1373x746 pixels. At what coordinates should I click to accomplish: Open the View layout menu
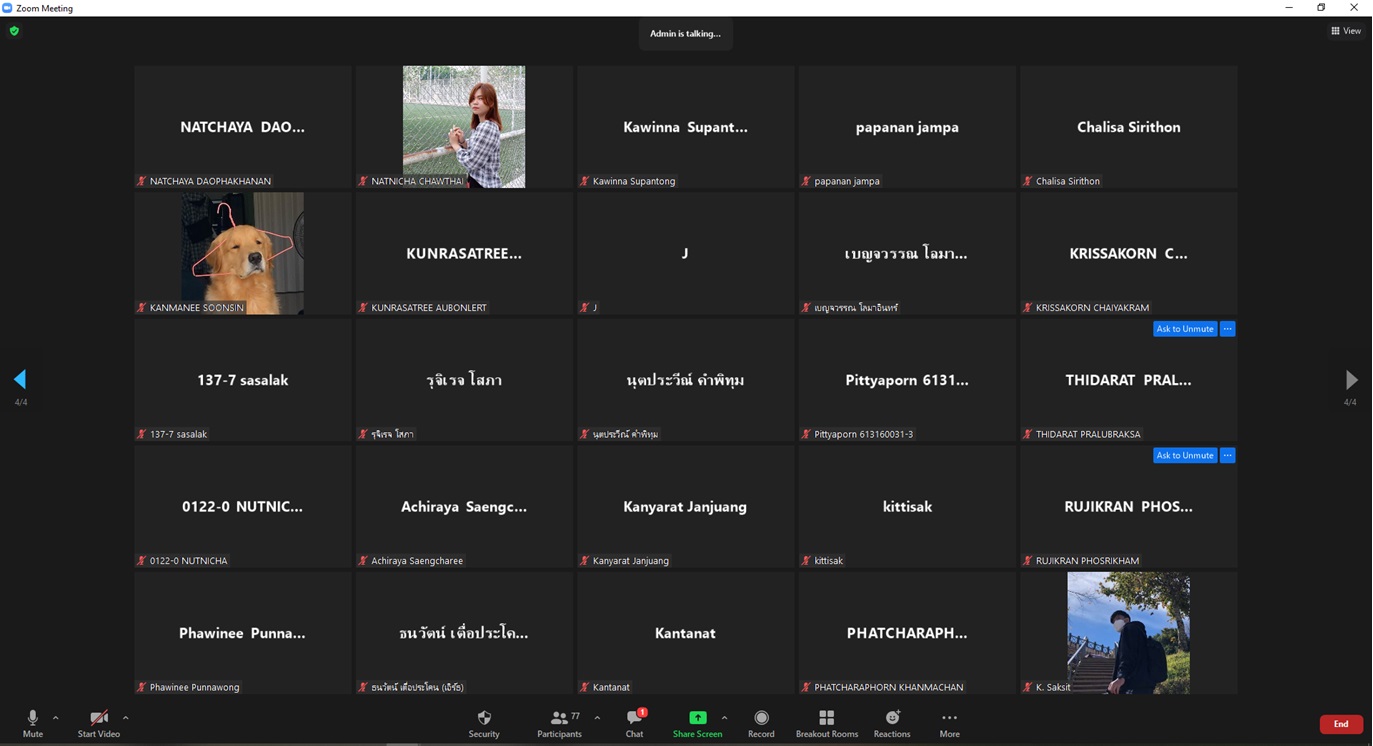coord(1345,31)
